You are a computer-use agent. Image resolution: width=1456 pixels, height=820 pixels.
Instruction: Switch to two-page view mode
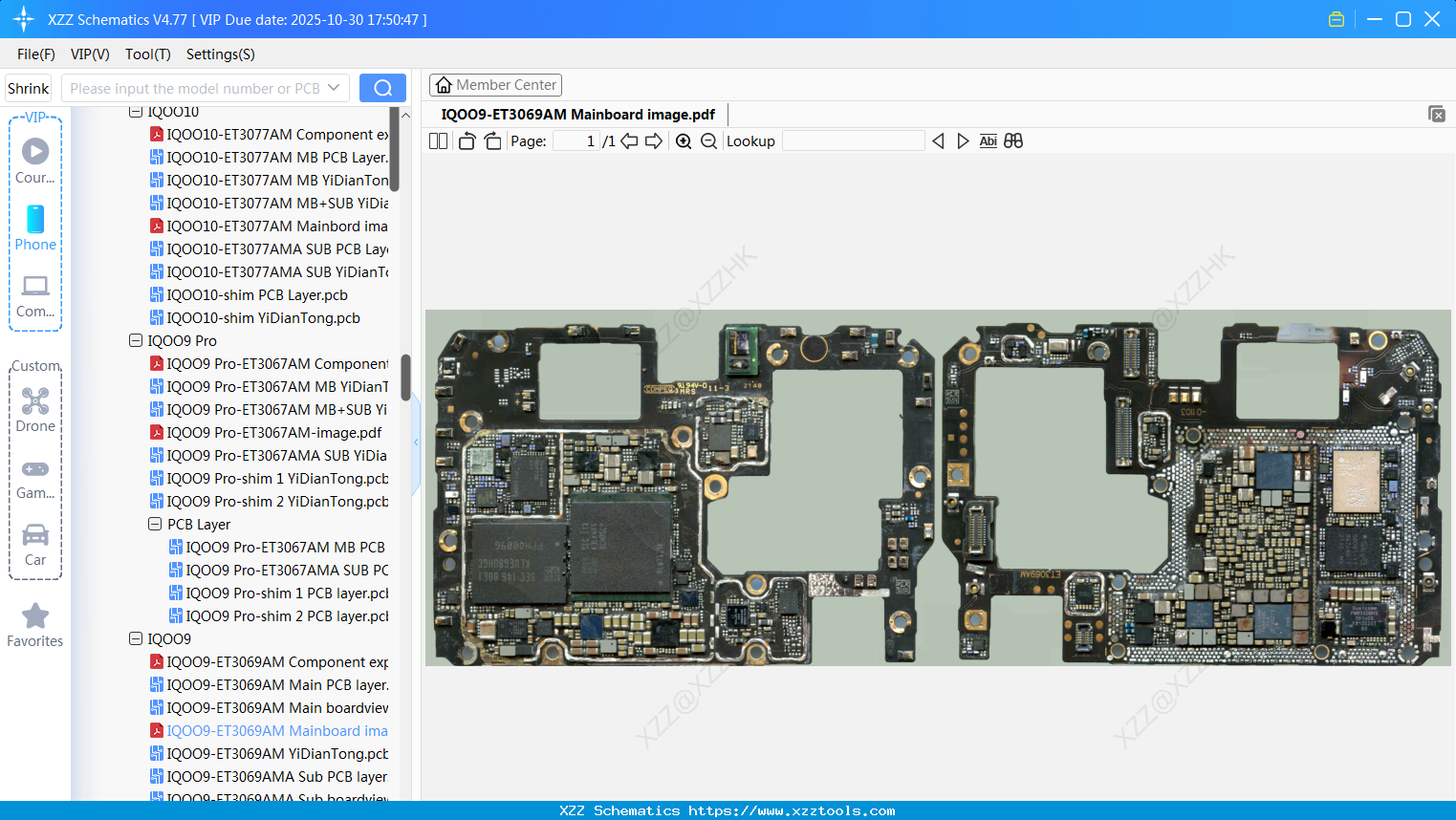click(x=438, y=140)
